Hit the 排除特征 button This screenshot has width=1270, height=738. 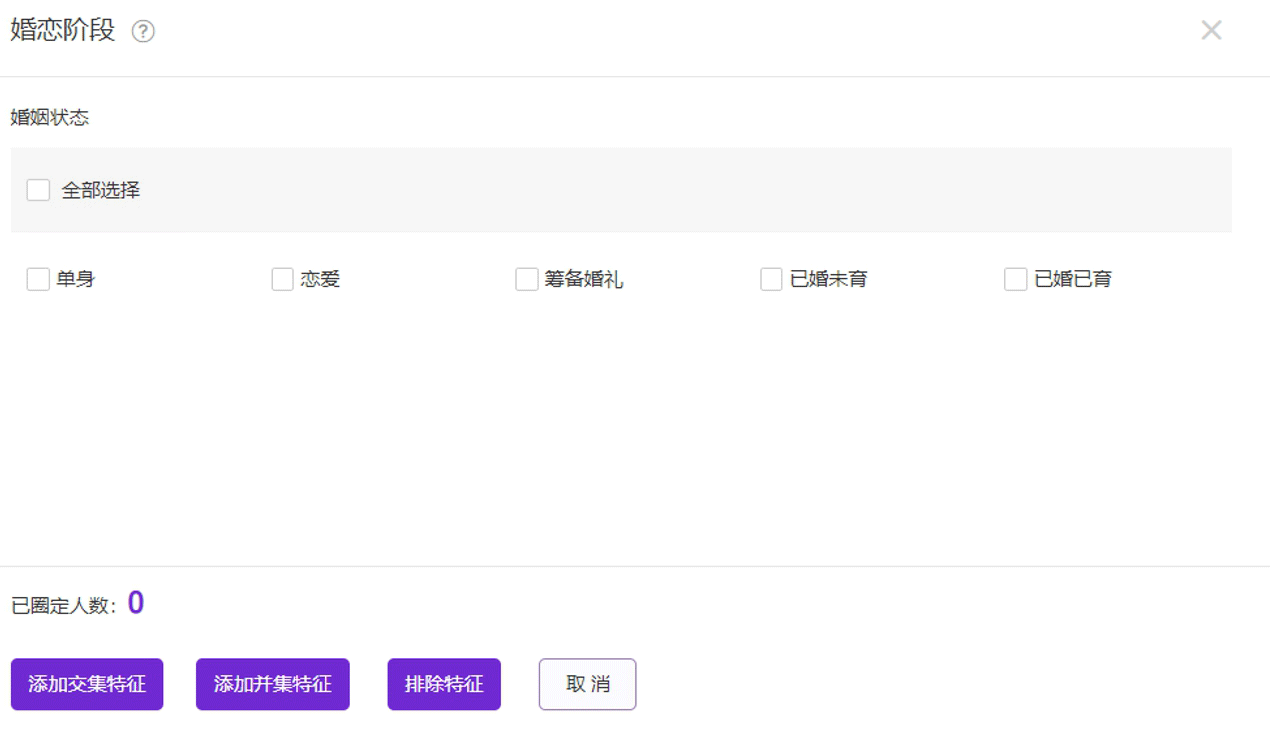point(444,684)
